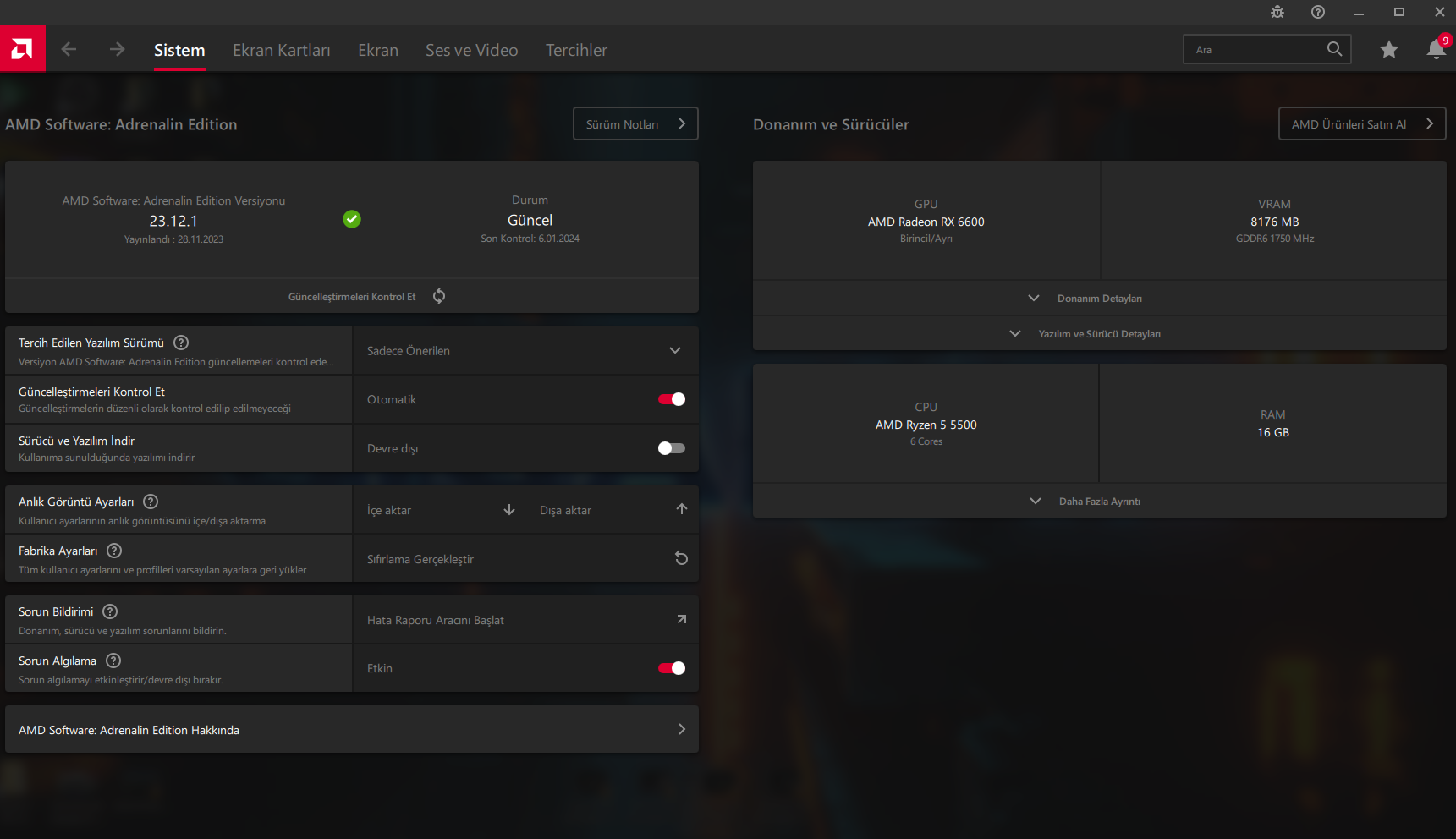Click the 6 Cores text
This screenshot has height=839, width=1456.
click(926, 441)
